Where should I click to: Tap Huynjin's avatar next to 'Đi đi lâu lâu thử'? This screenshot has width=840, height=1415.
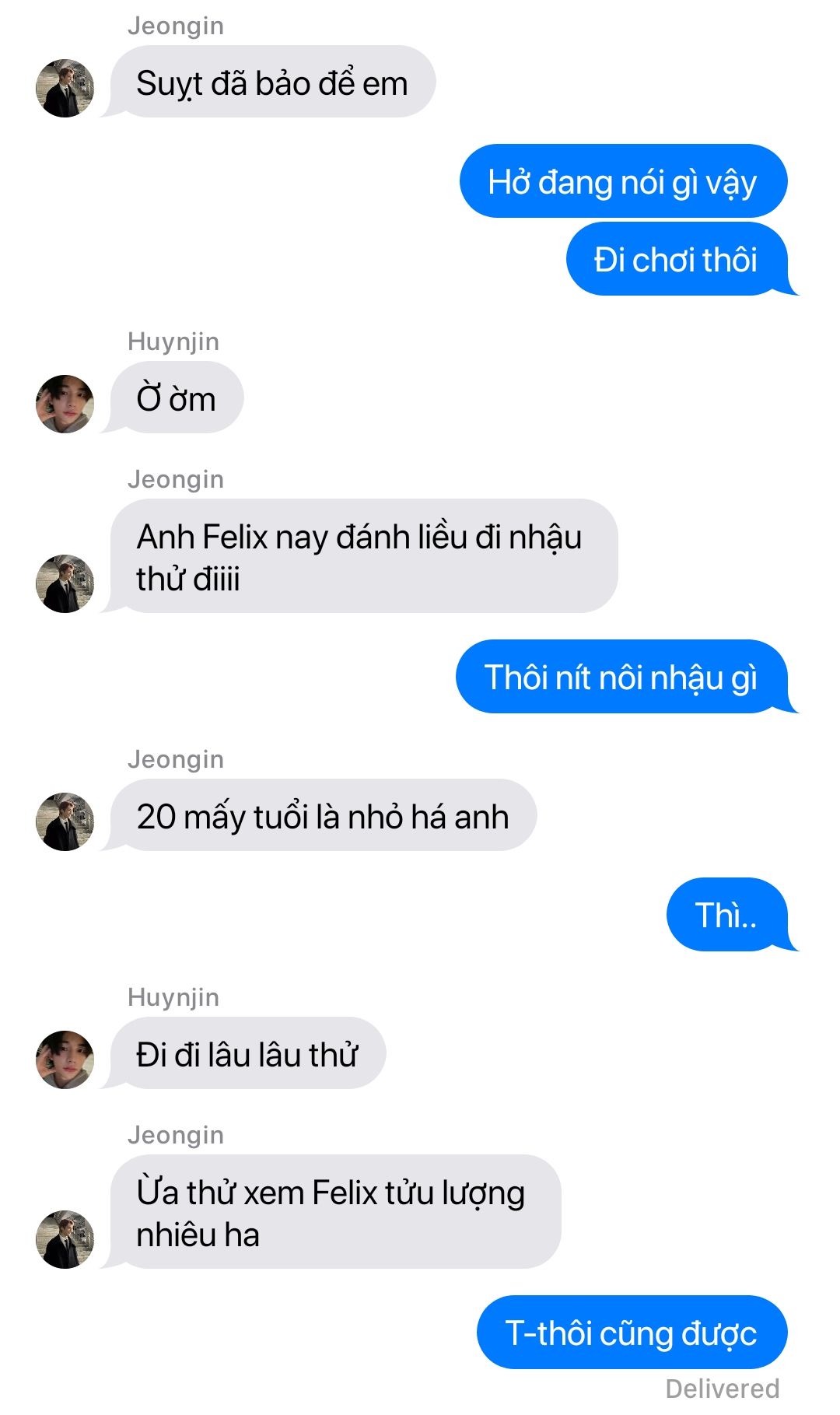click(x=65, y=1059)
